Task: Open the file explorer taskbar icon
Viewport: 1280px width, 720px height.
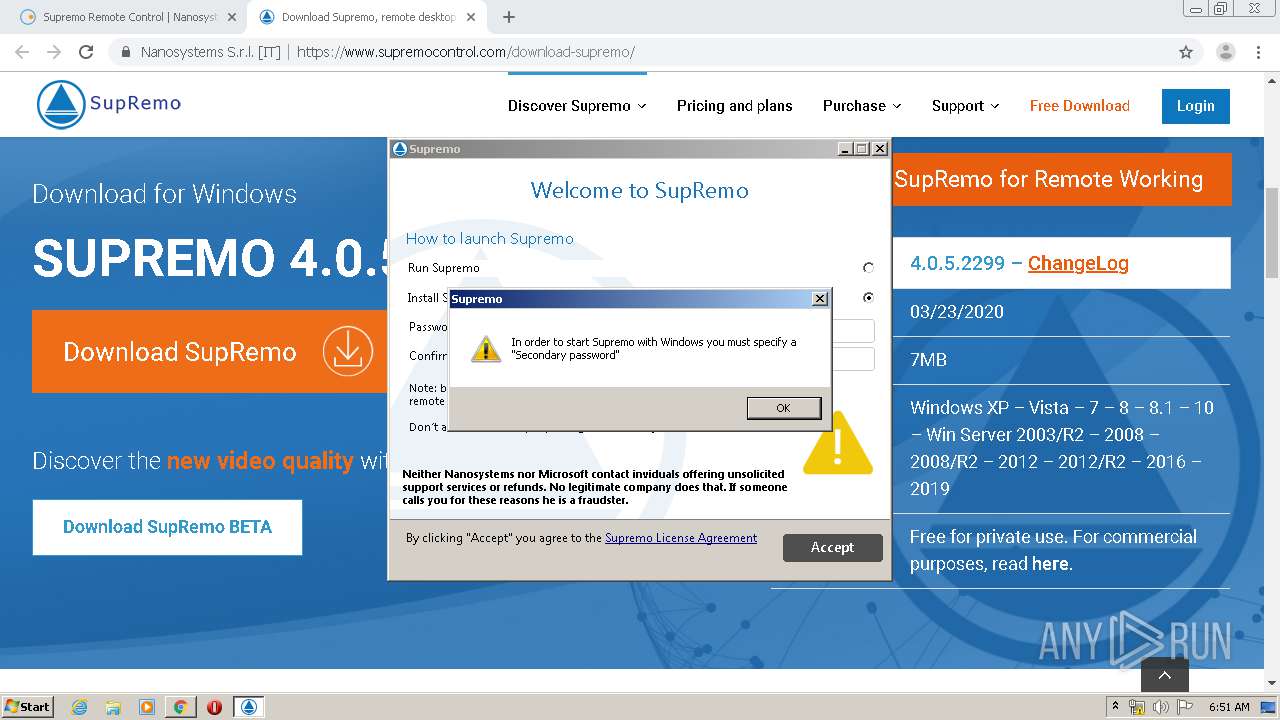Action: tap(113, 707)
